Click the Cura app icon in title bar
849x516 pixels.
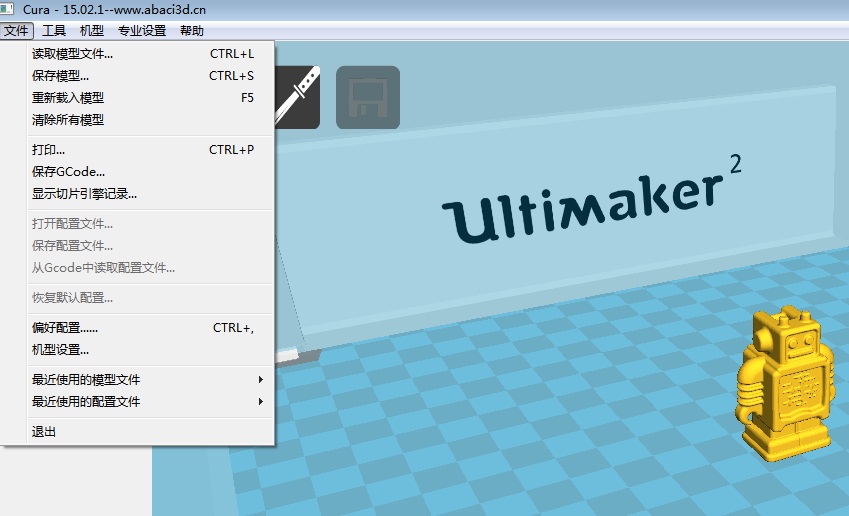(6, 9)
